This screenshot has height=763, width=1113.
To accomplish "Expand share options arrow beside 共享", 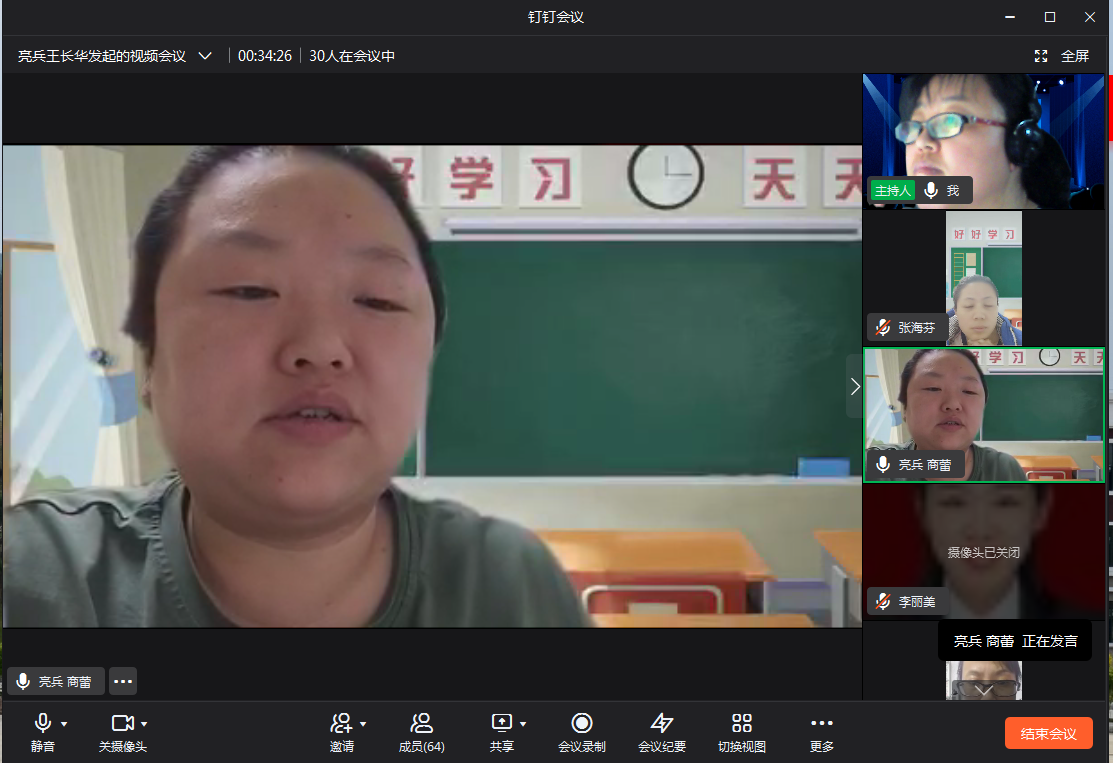I will coord(523,724).
